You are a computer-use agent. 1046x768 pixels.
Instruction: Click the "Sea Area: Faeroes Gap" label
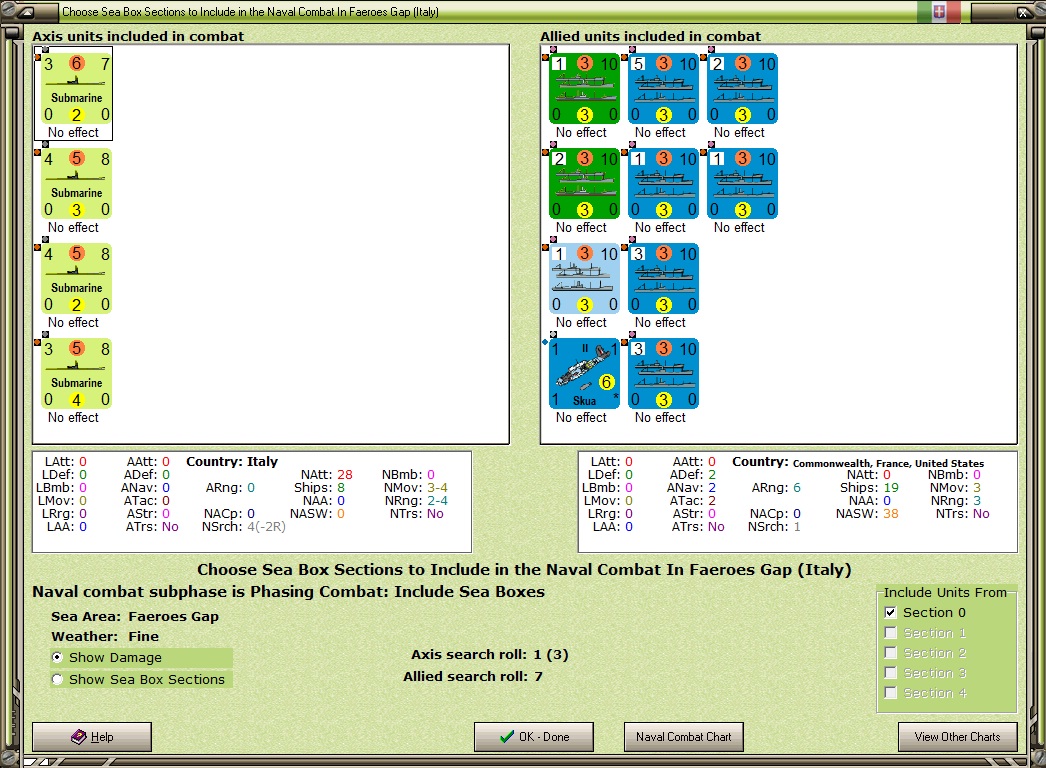135,617
